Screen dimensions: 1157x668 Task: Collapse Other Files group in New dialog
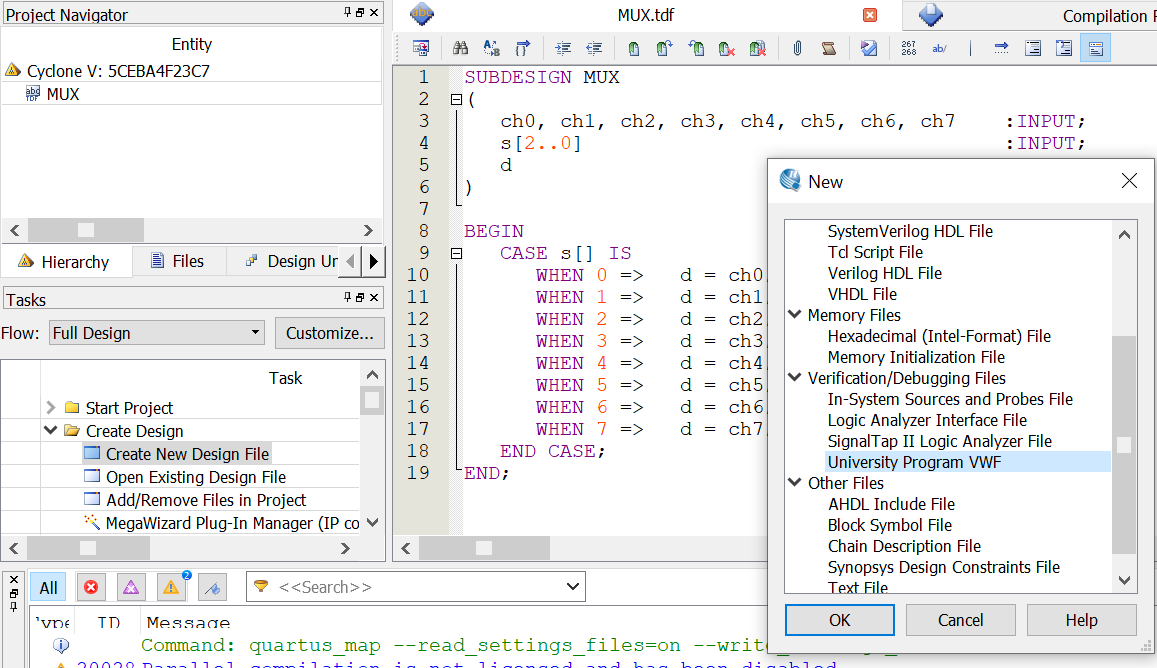pyautogui.click(x=795, y=482)
